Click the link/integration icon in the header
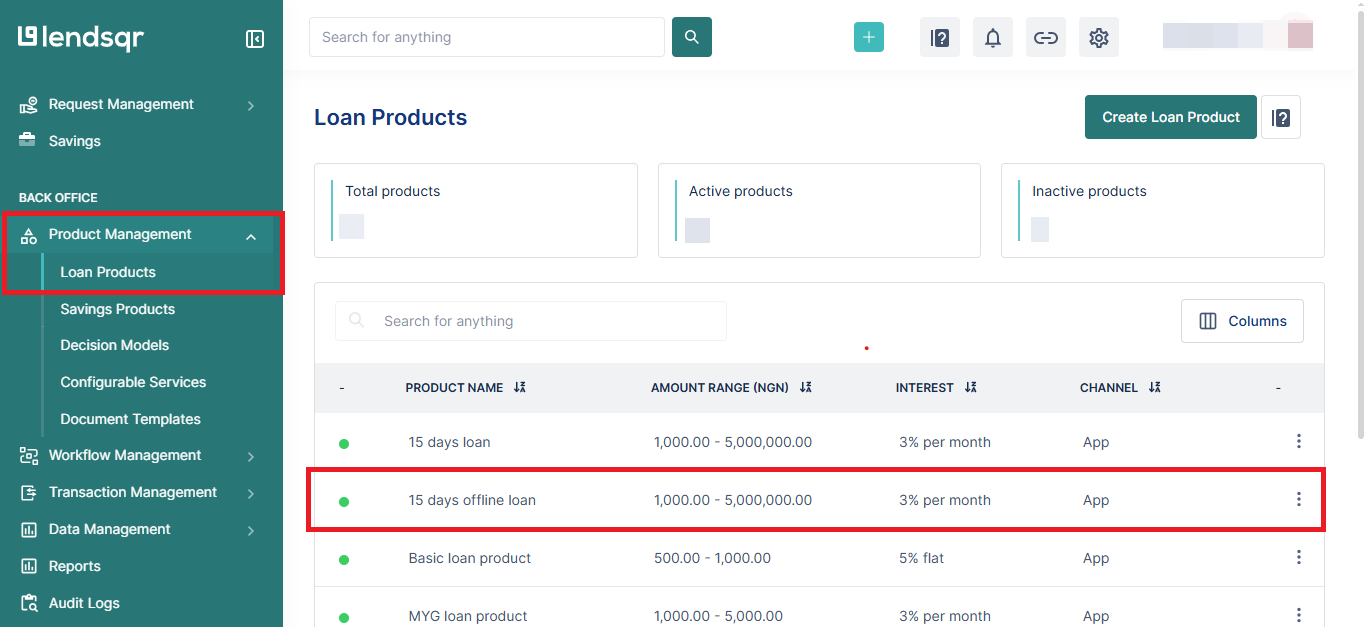 coord(1045,37)
